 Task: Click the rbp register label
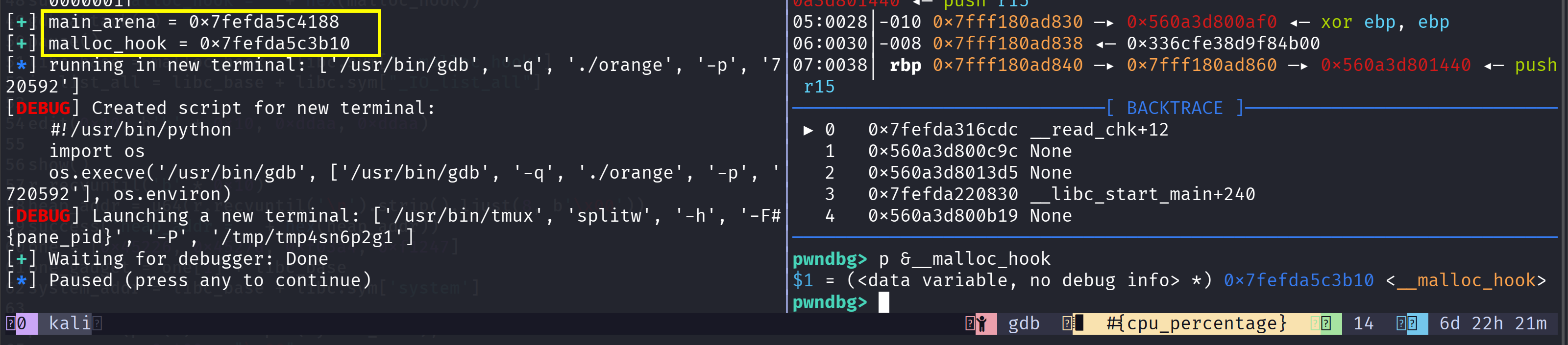click(905, 65)
